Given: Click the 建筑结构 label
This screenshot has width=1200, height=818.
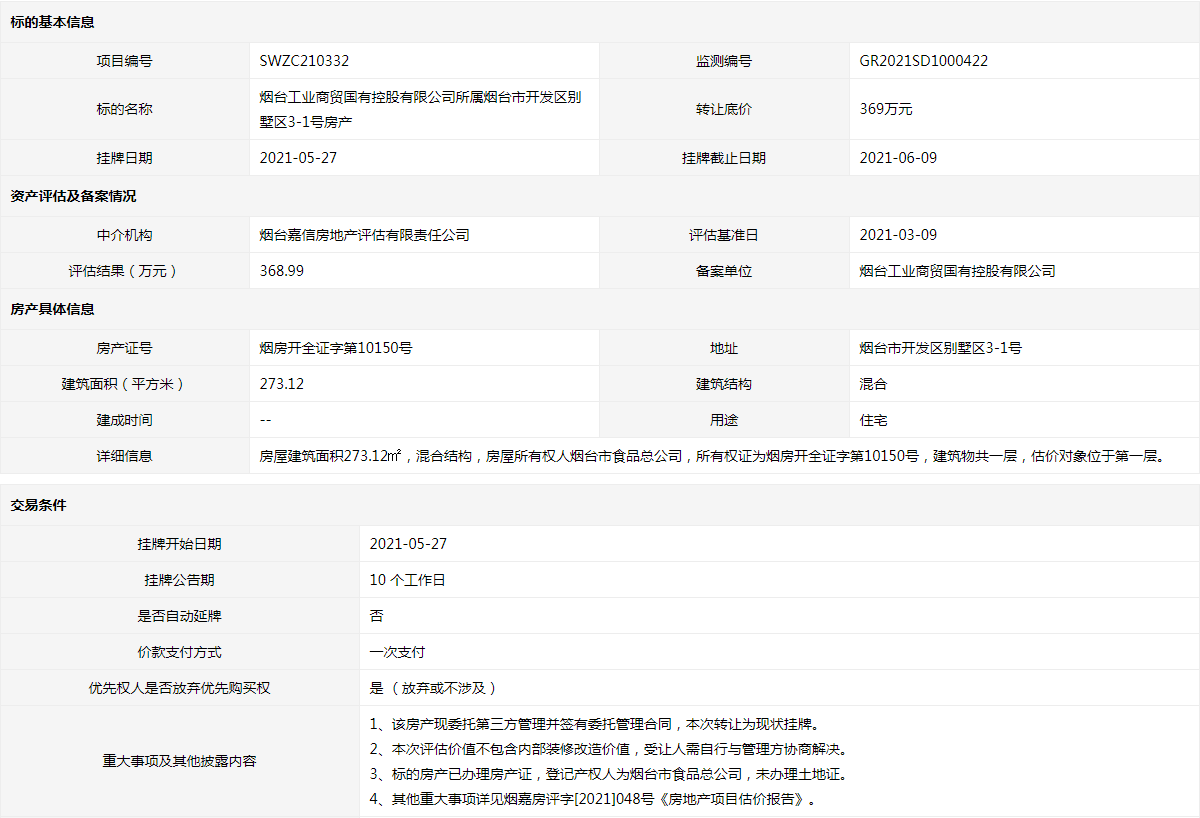Looking at the screenshot, I should (724, 384).
